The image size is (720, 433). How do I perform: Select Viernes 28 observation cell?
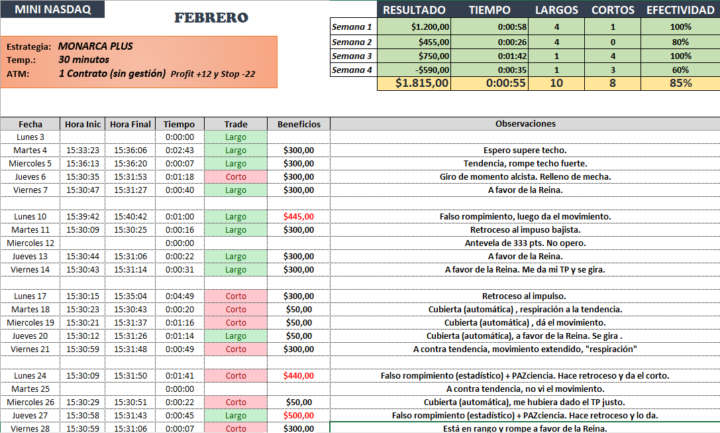[525, 428]
